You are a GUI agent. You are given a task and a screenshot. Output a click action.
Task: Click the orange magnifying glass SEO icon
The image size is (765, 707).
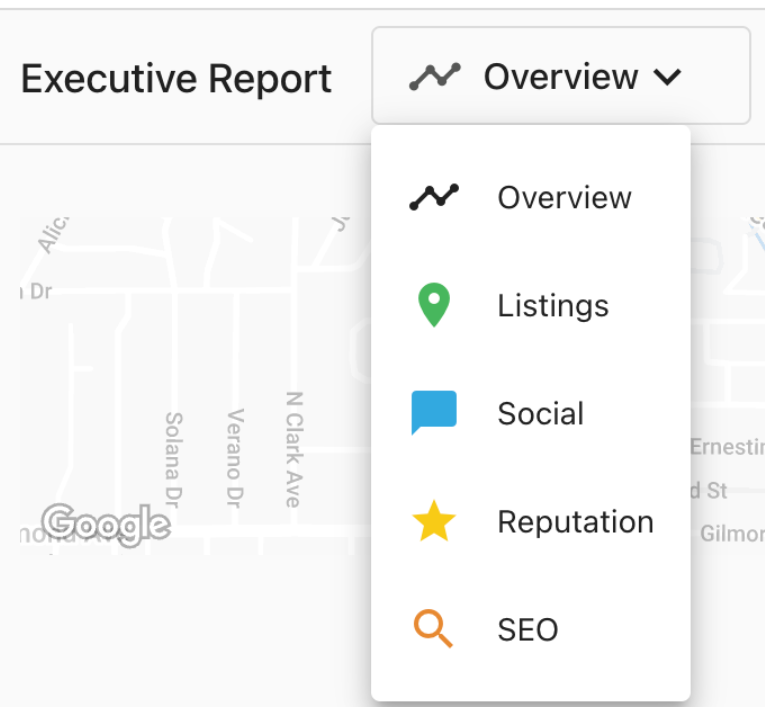[434, 629]
